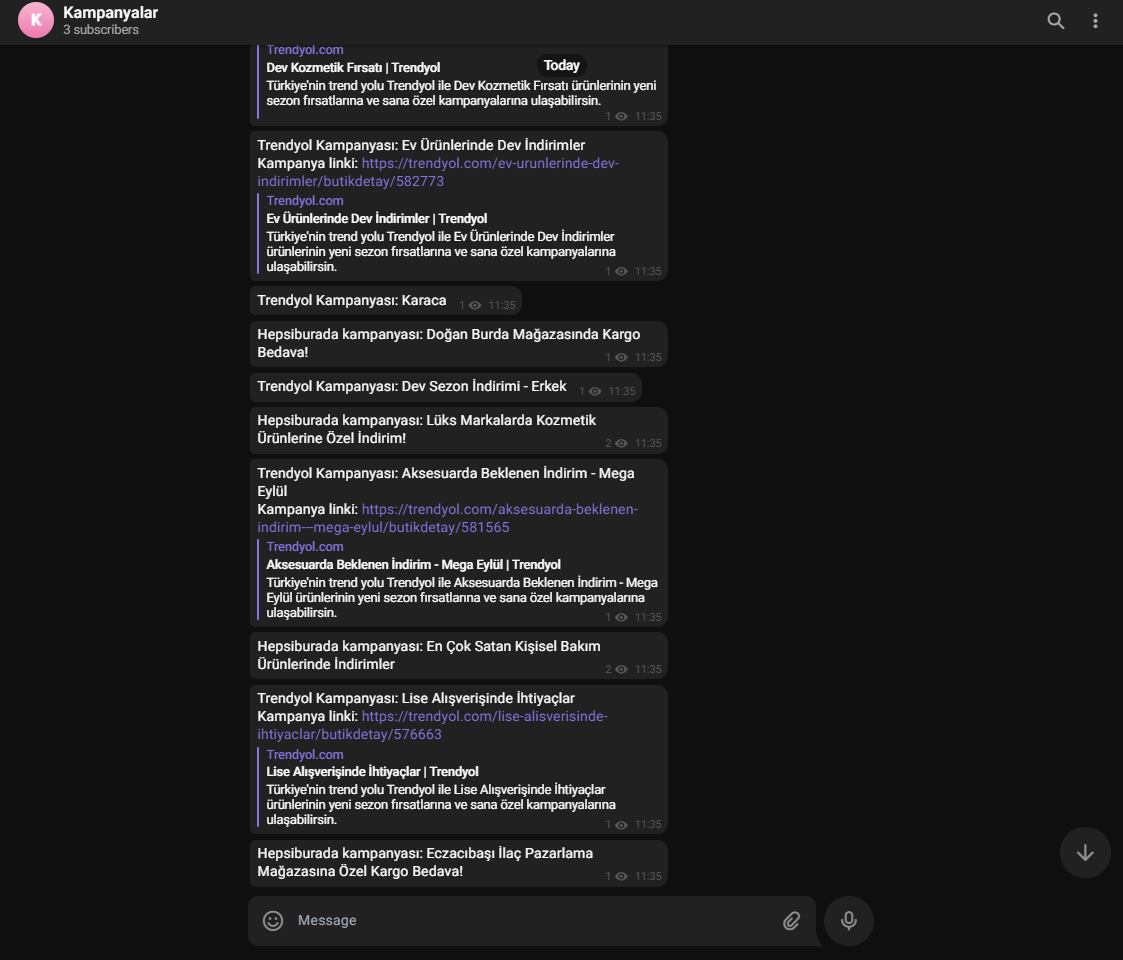Select the Dev Sezon İndirimi - Erkek message
The height and width of the screenshot is (960, 1123).
[x=445, y=387]
